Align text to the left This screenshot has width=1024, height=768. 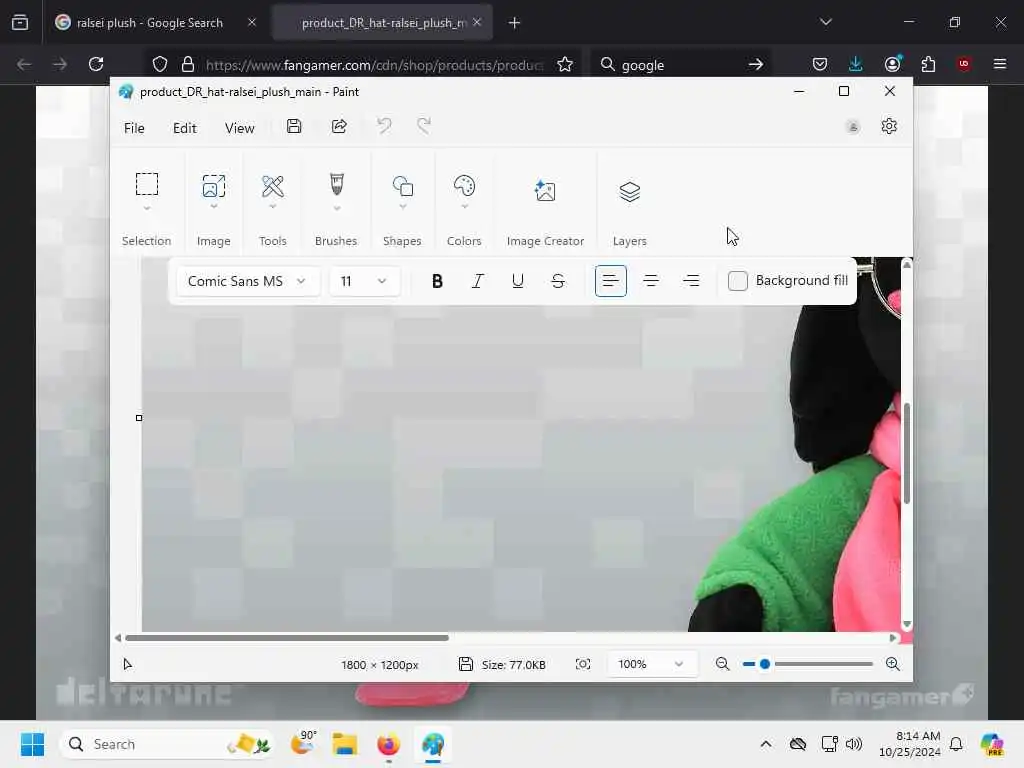point(611,281)
